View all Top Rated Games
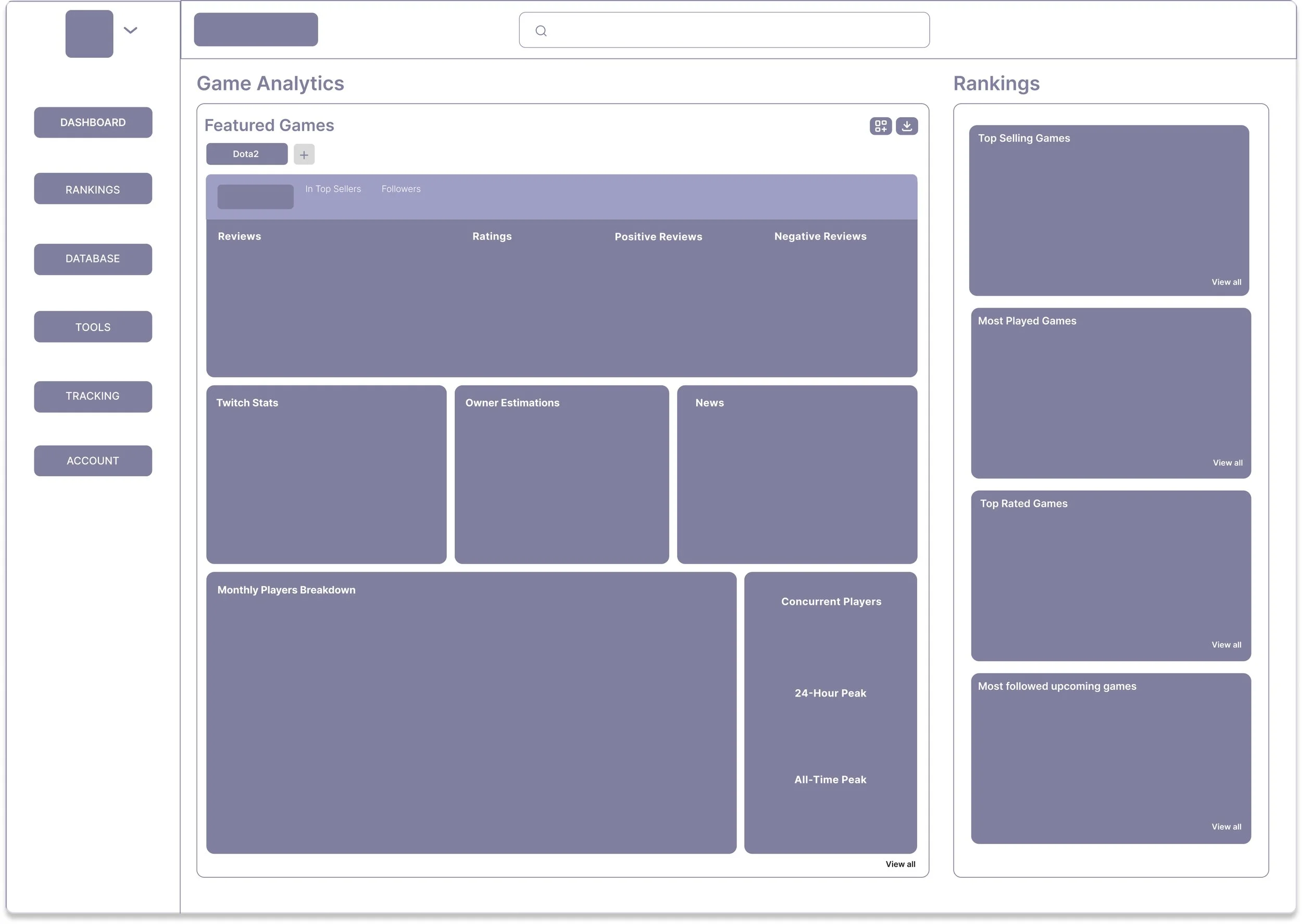1302x924 pixels. point(1226,644)
